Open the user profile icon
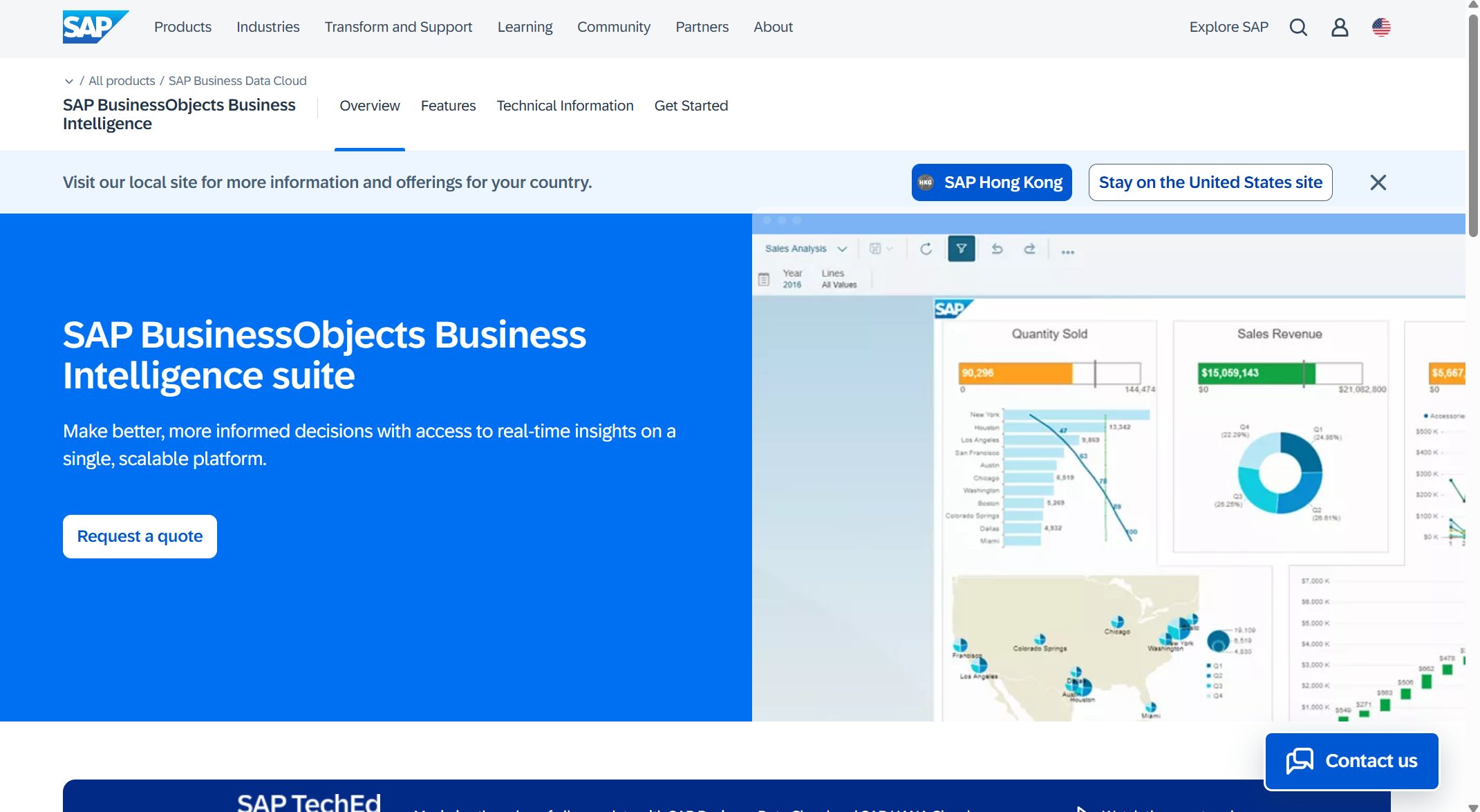1480x812 pixels. [x=1340, y=27]
